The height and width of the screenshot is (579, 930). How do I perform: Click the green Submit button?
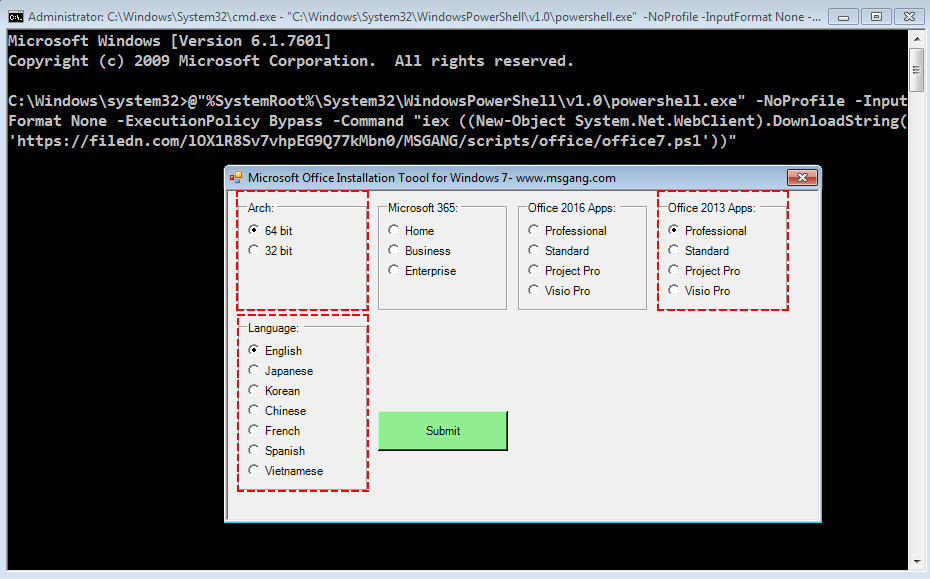coord(442,431)
